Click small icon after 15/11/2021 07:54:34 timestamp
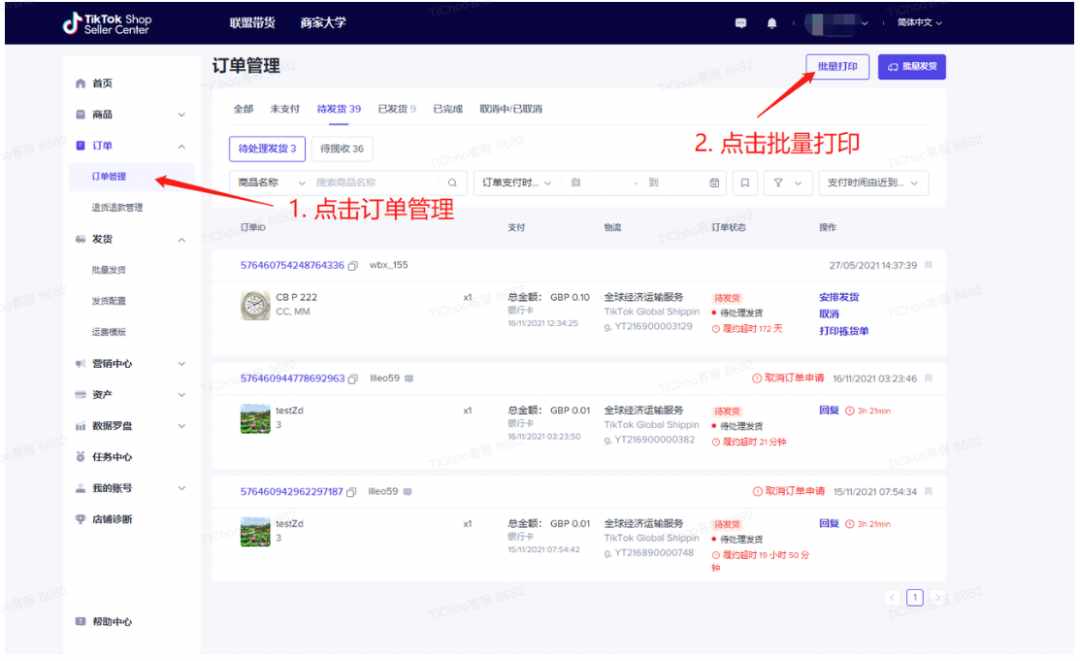The image size is (1080, 661). (928, 491)
